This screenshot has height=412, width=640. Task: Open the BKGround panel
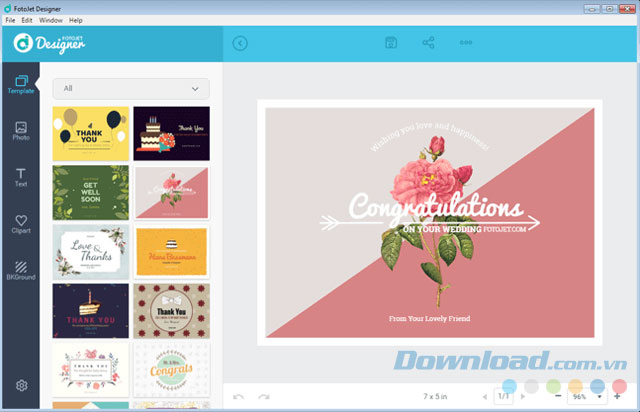tap(21, 271)
